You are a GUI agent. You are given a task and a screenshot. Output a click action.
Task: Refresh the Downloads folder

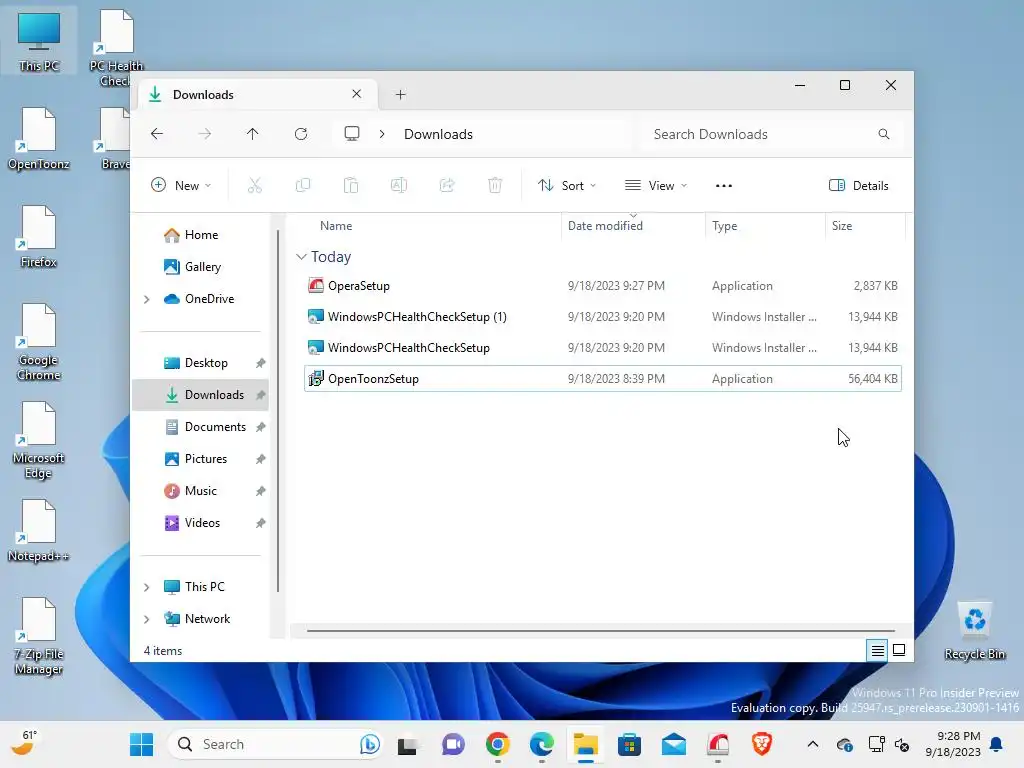pos(301,134)
